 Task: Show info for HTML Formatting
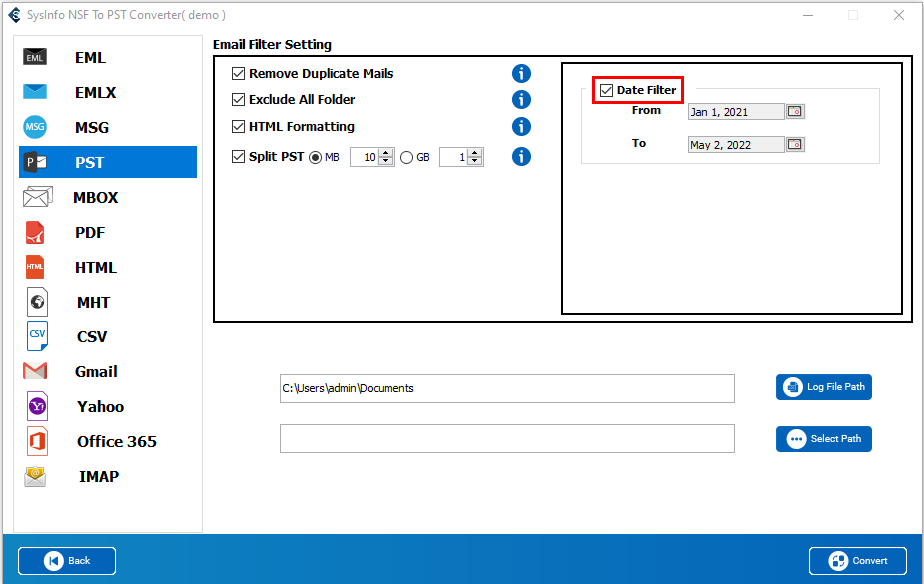tap(521, 127)
